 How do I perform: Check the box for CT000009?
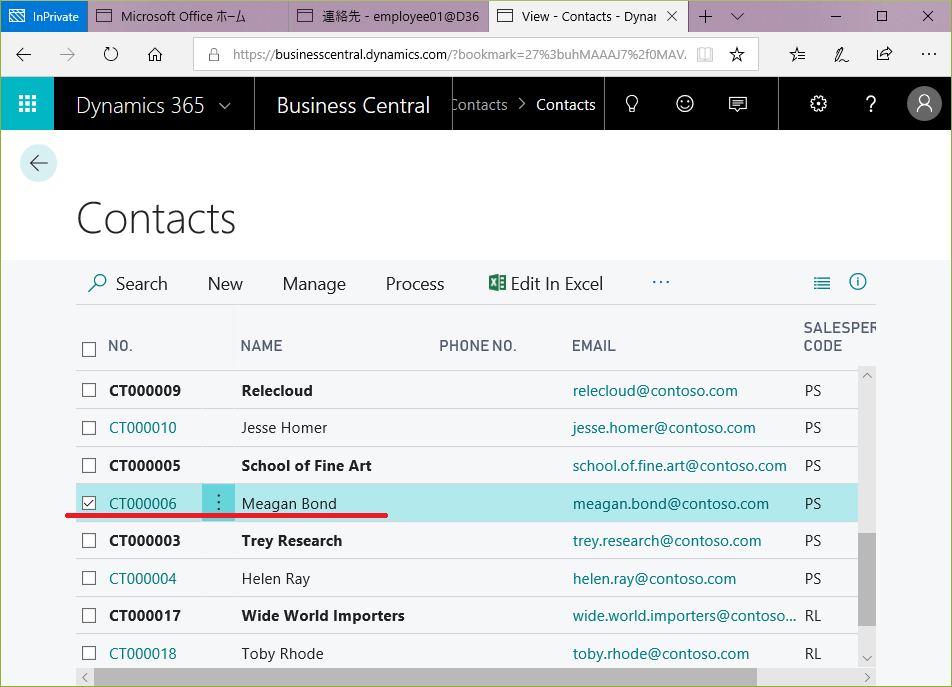(89, 390)
